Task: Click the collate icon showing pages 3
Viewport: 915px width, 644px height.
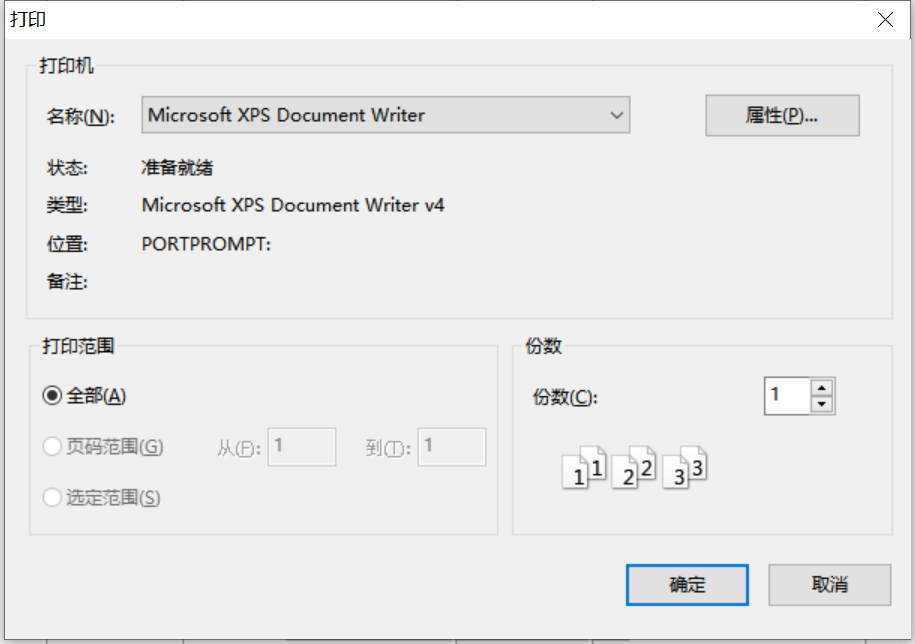Action: 685,468
